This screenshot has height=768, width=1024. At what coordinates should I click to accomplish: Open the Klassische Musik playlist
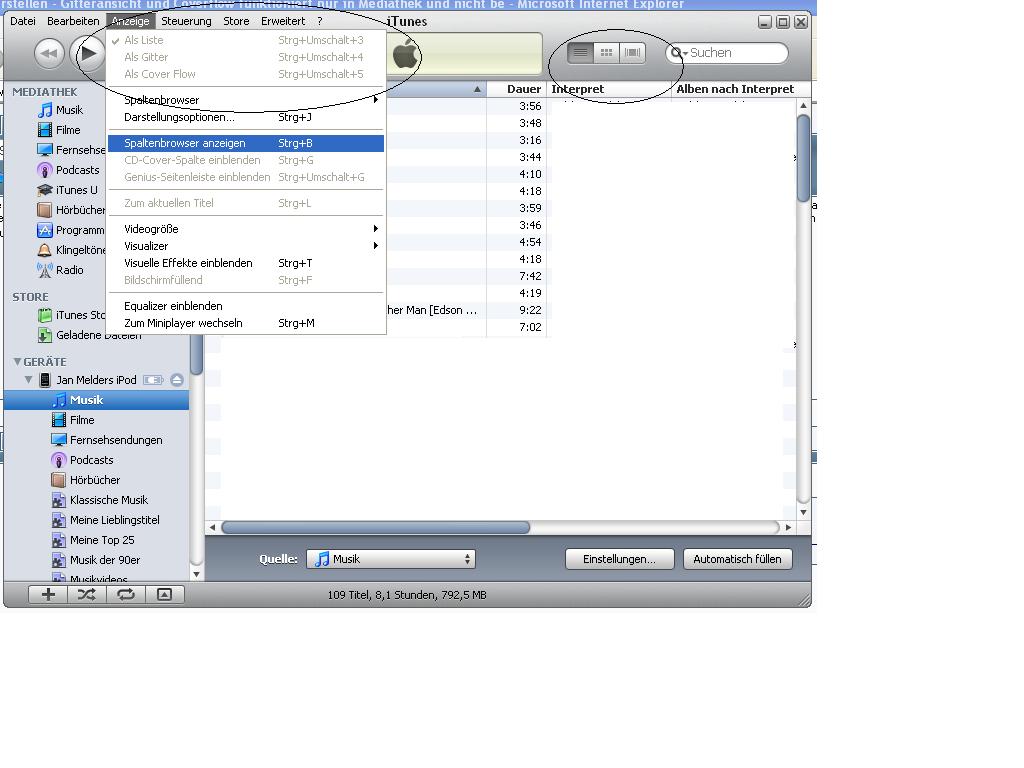(x=99, y=500)
